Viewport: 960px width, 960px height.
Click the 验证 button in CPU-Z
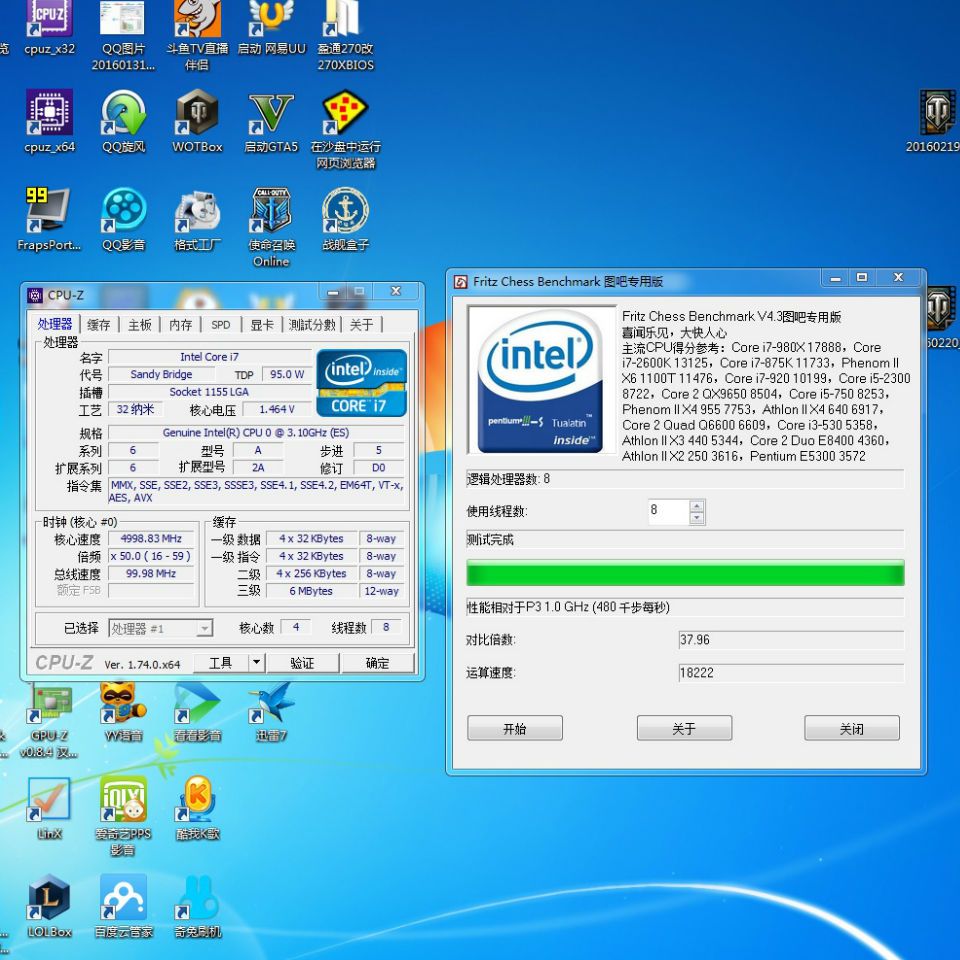pos(302,663)
